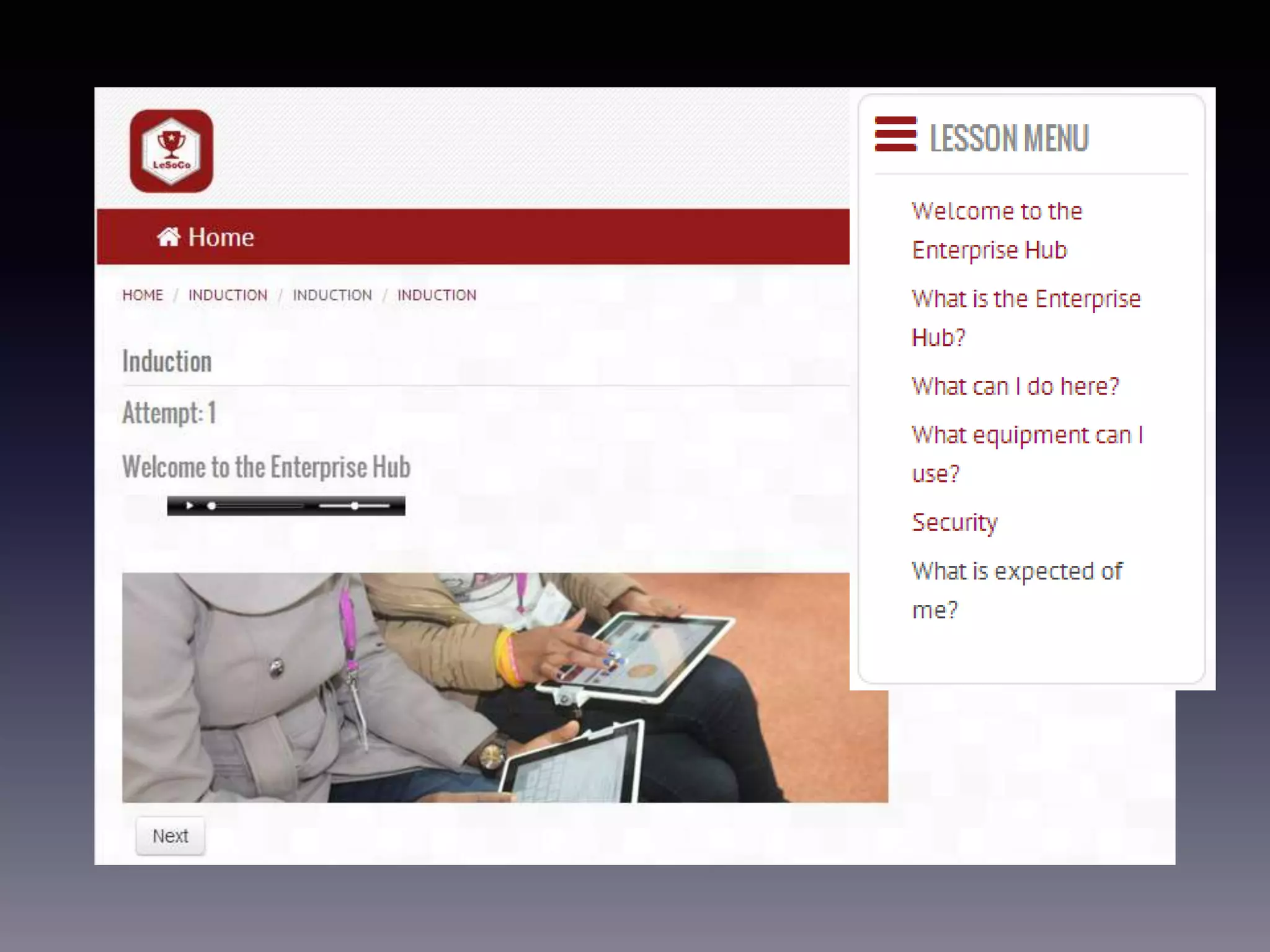Viewport: 1270px width, 952px height.
Task: Select the second INDUCTION breadcrumb link
Action: pyautogui.click(x=332, y=295)
